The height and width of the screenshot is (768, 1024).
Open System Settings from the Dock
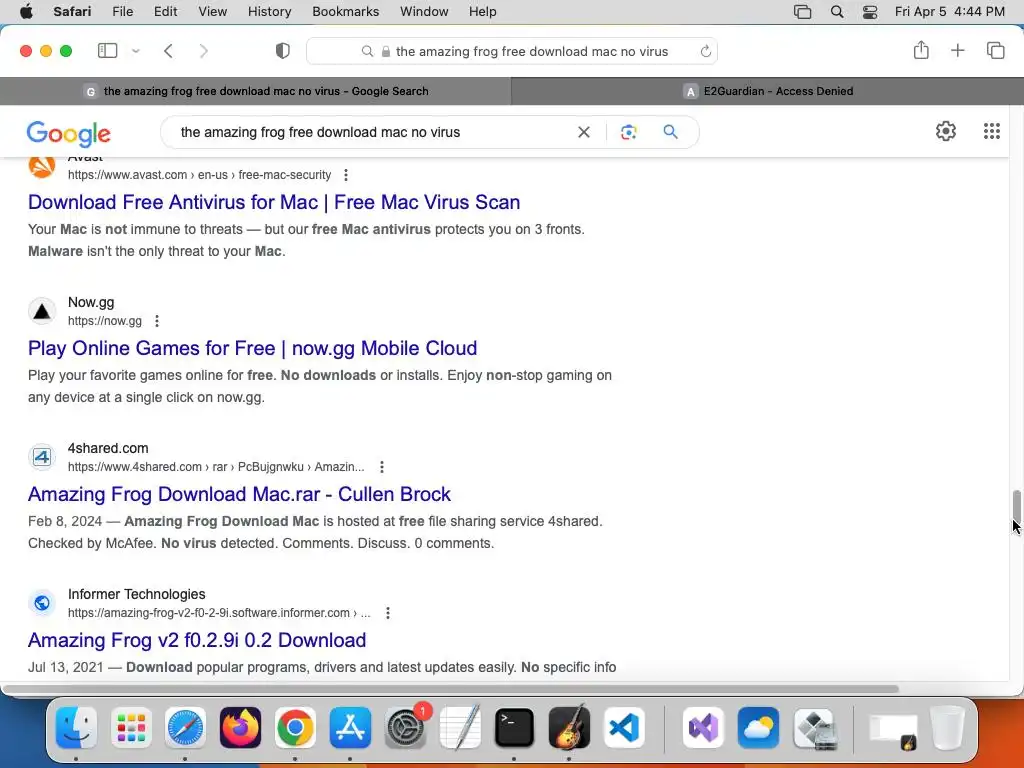406,727
